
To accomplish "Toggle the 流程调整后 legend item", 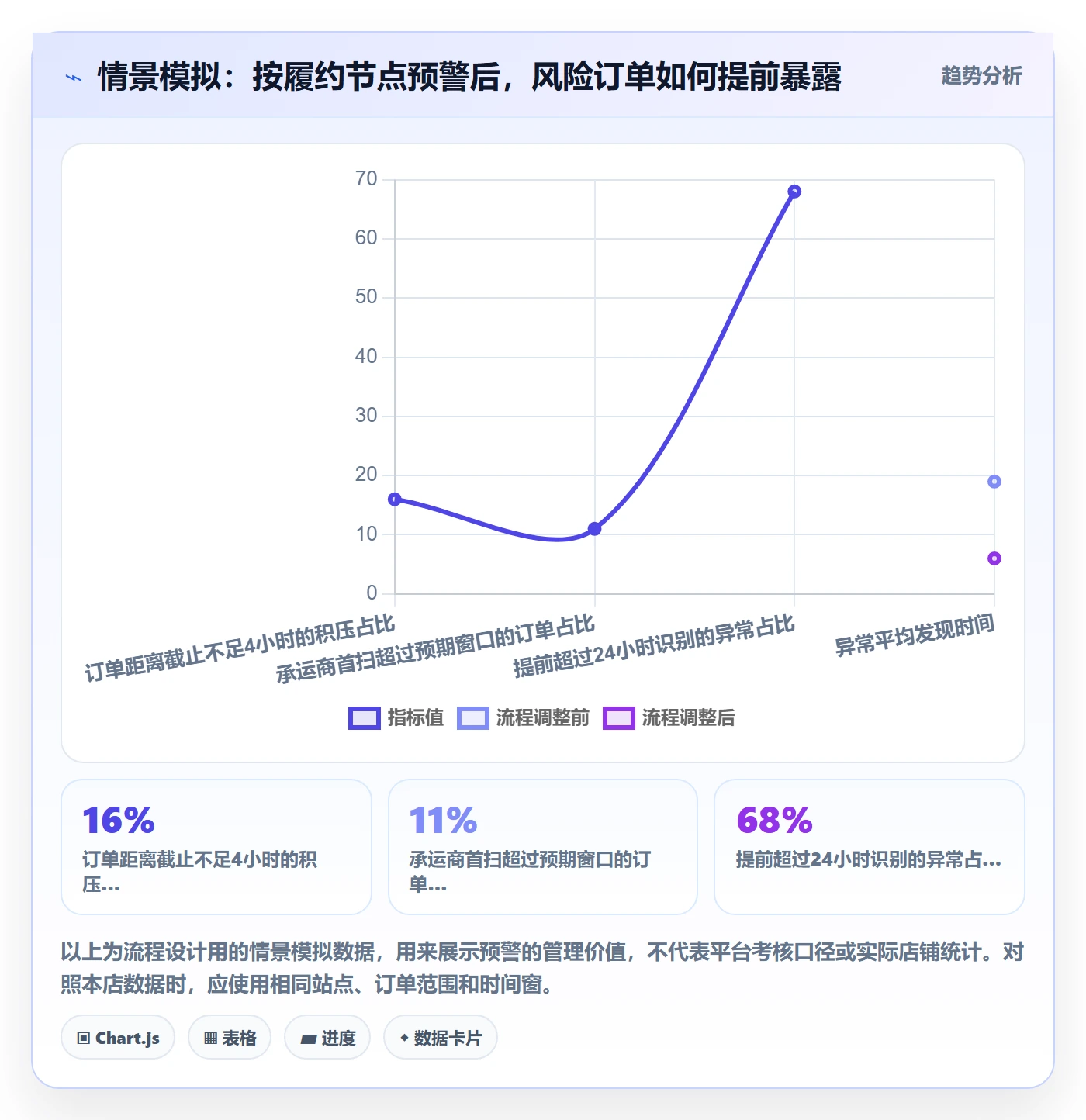I will 669,717.
